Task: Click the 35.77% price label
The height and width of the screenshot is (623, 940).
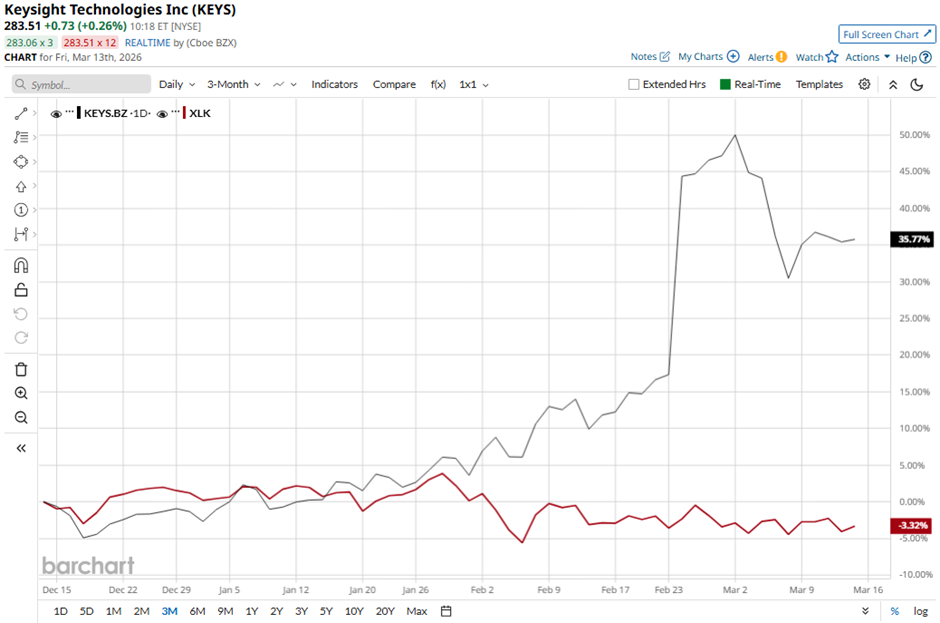Action: [x=913, y=239]
